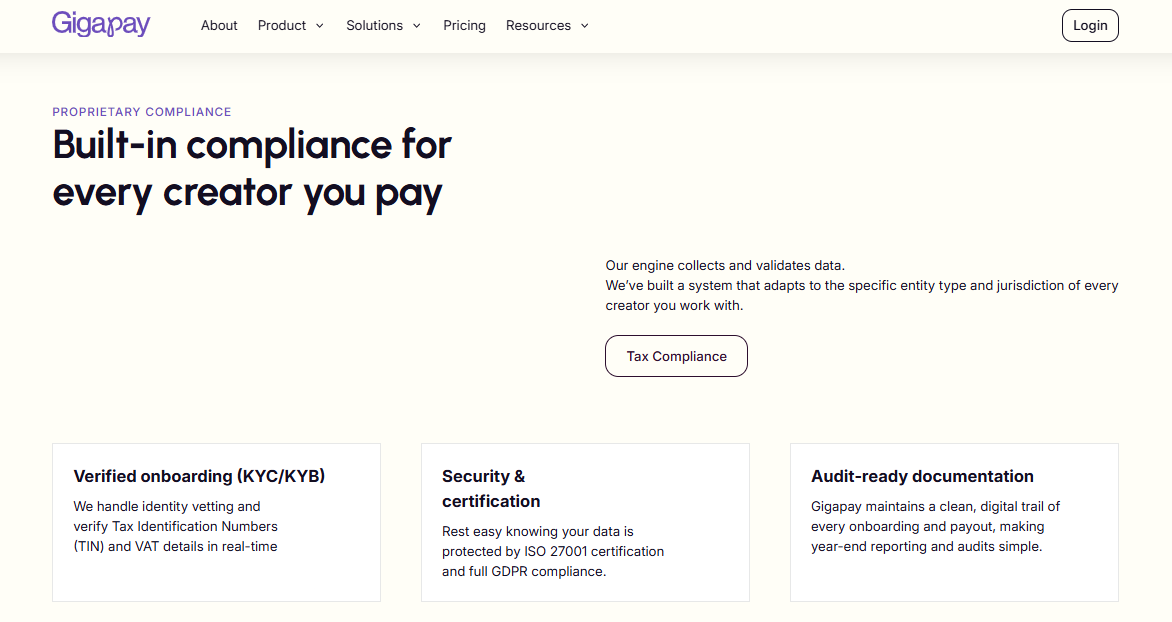Click the Gigapay logo

101,25
